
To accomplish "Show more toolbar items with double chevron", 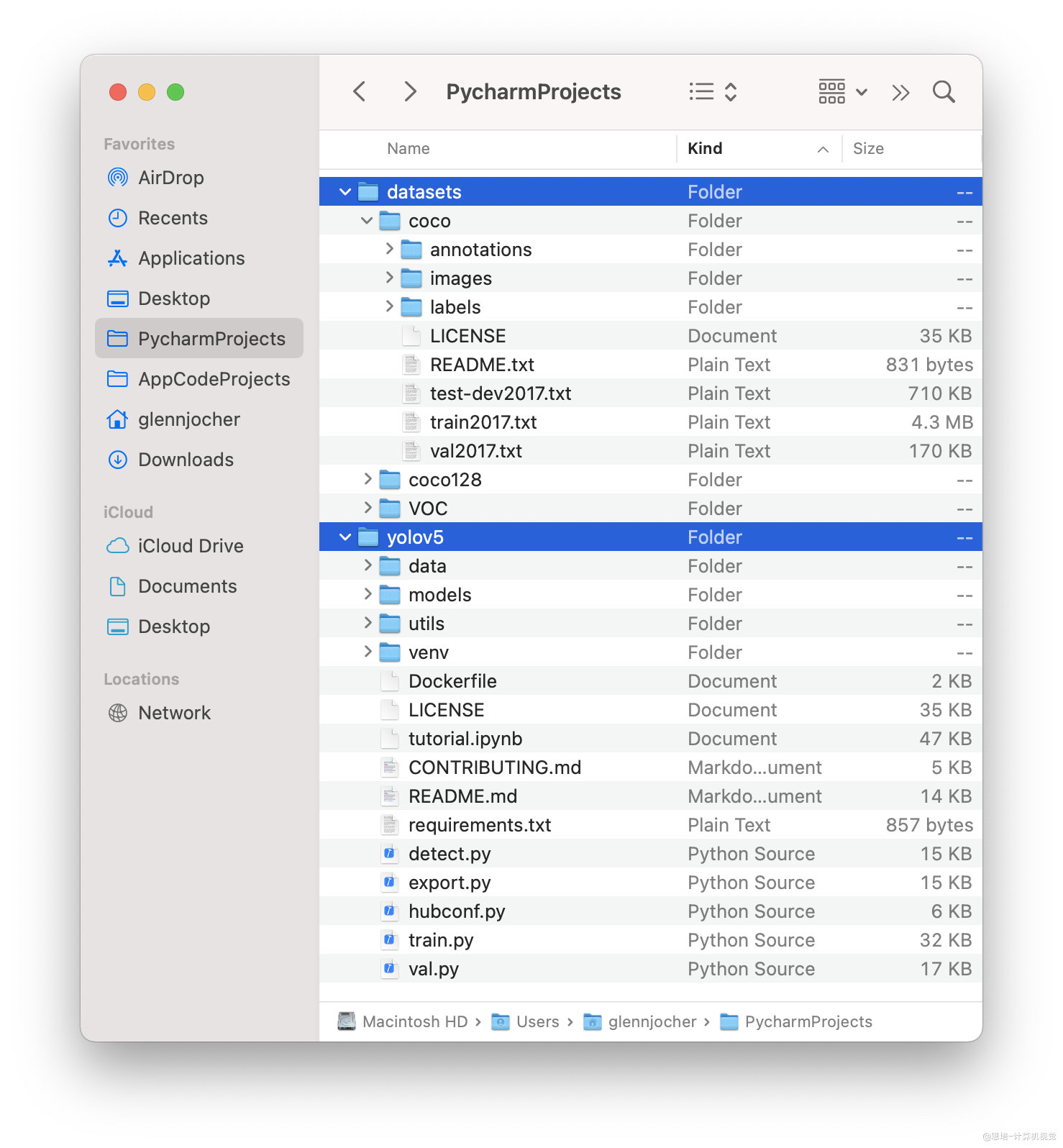I will [900, 92].
